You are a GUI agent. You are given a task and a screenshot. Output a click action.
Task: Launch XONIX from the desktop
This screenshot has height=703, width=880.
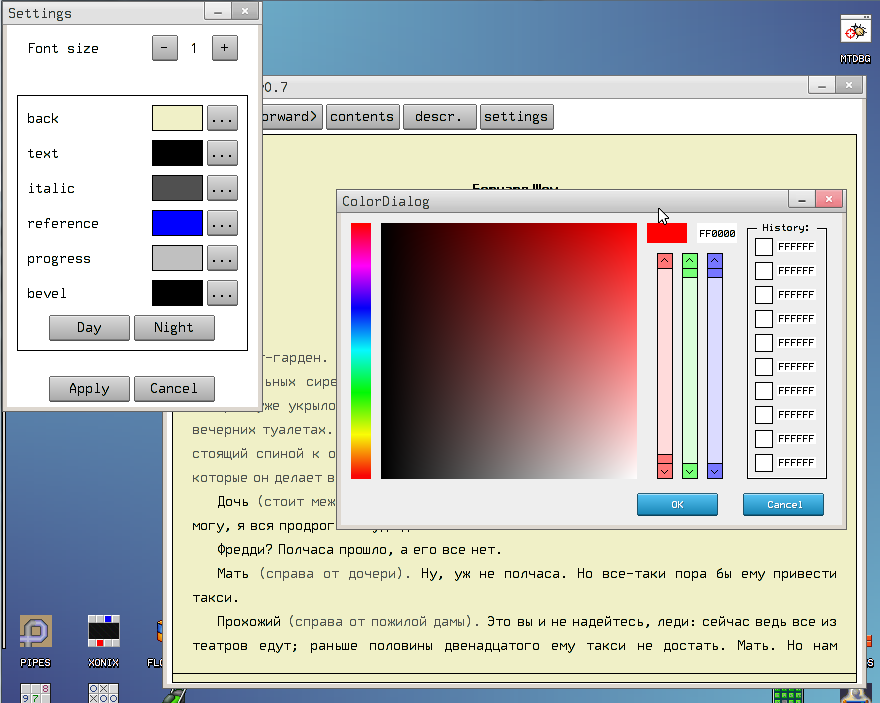(x=103, y=632)
